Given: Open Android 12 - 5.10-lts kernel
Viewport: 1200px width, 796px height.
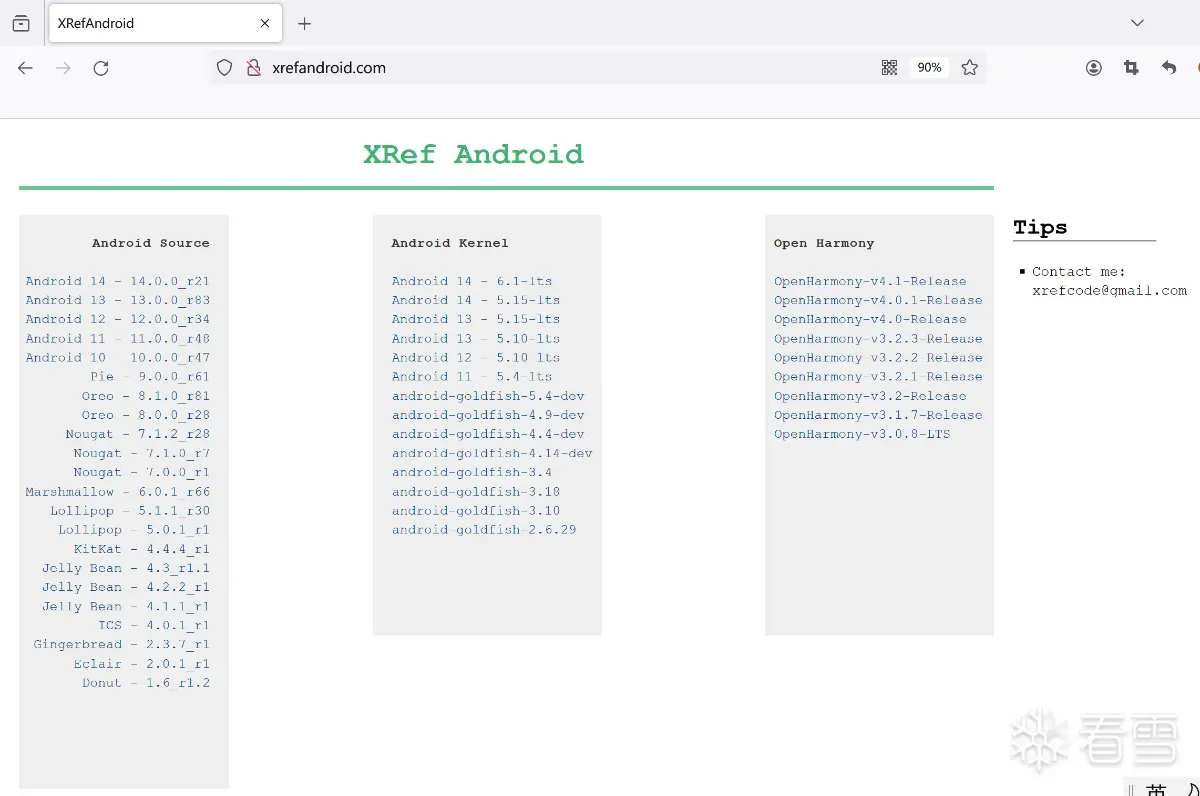Looking at the screenshot, I should (x=476, y=357).
